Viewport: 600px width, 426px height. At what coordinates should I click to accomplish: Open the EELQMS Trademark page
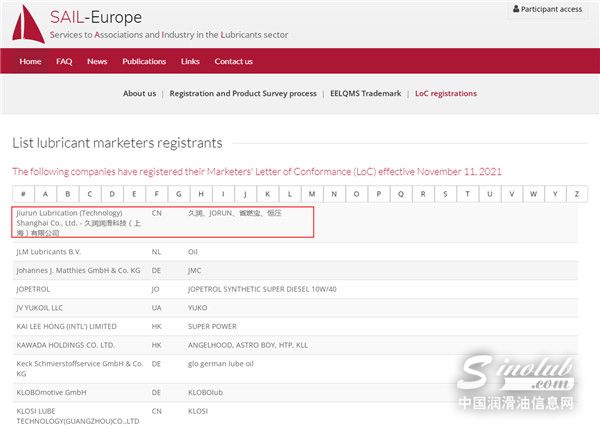(365, 94)
